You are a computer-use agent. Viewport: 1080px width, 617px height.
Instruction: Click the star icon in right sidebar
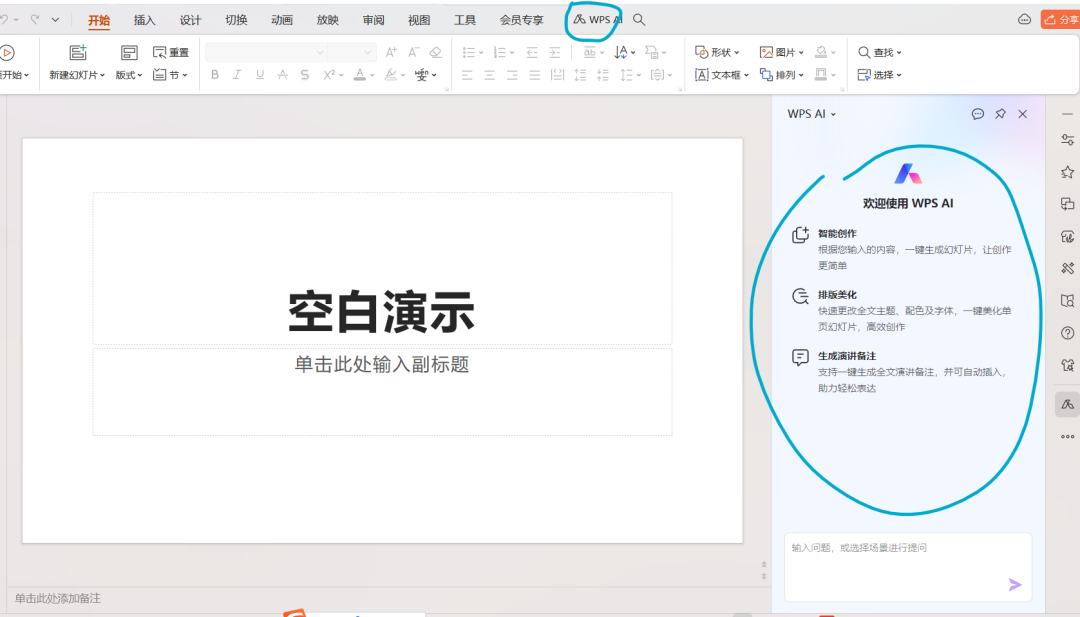[x=1067, y=172]
